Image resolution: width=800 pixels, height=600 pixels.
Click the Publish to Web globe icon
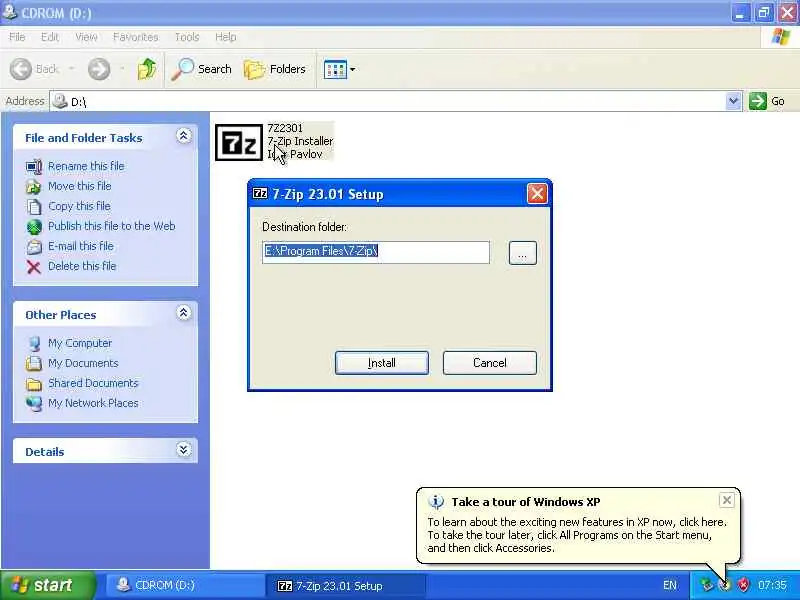pyautogui.click(x=34, y=227)
